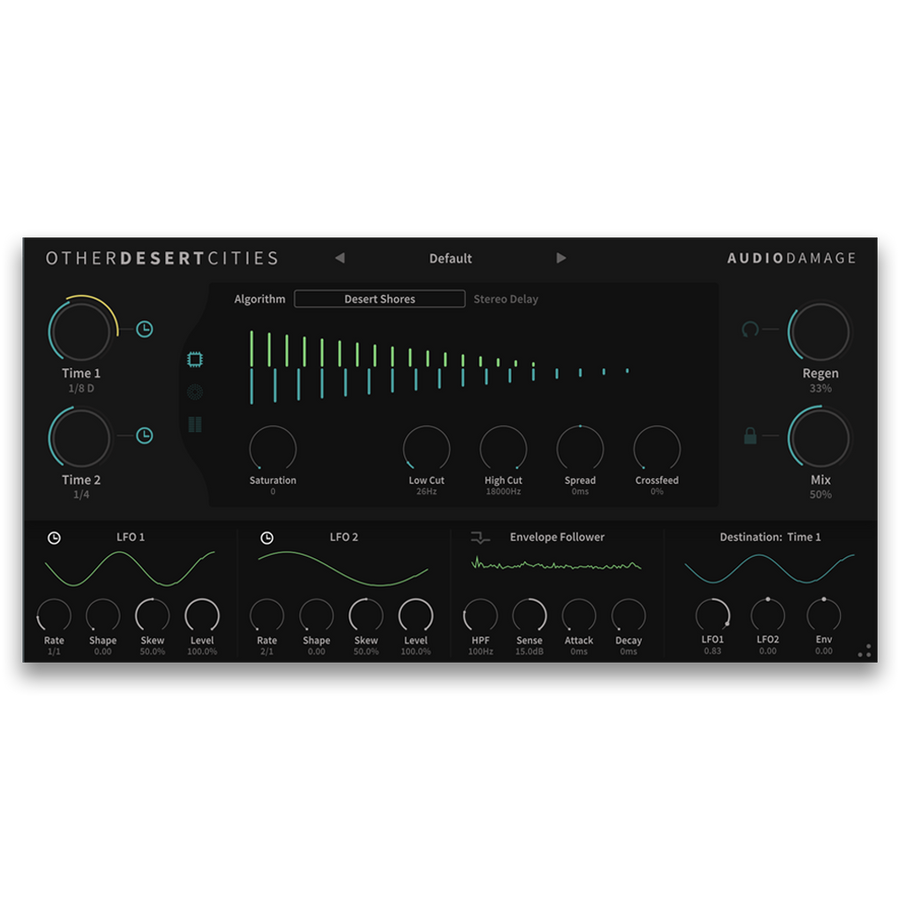Select the Desert Shores algorithm
This screenshot has width=900, height=900.
point(380,298)
